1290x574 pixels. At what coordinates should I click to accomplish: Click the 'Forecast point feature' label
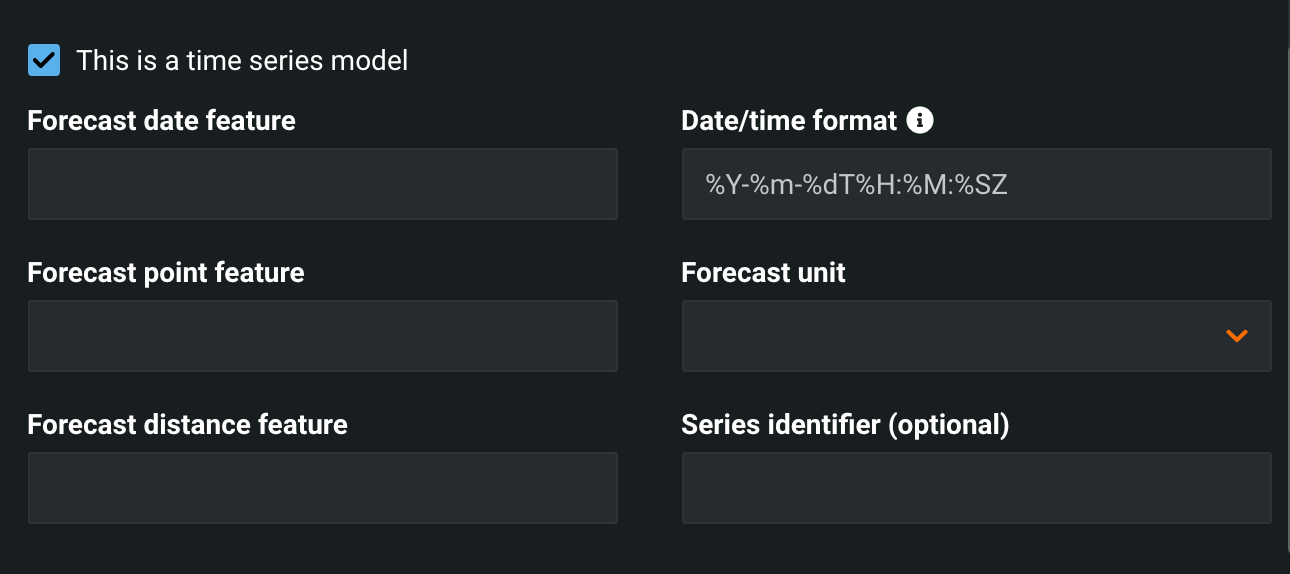tap(166, 273)
